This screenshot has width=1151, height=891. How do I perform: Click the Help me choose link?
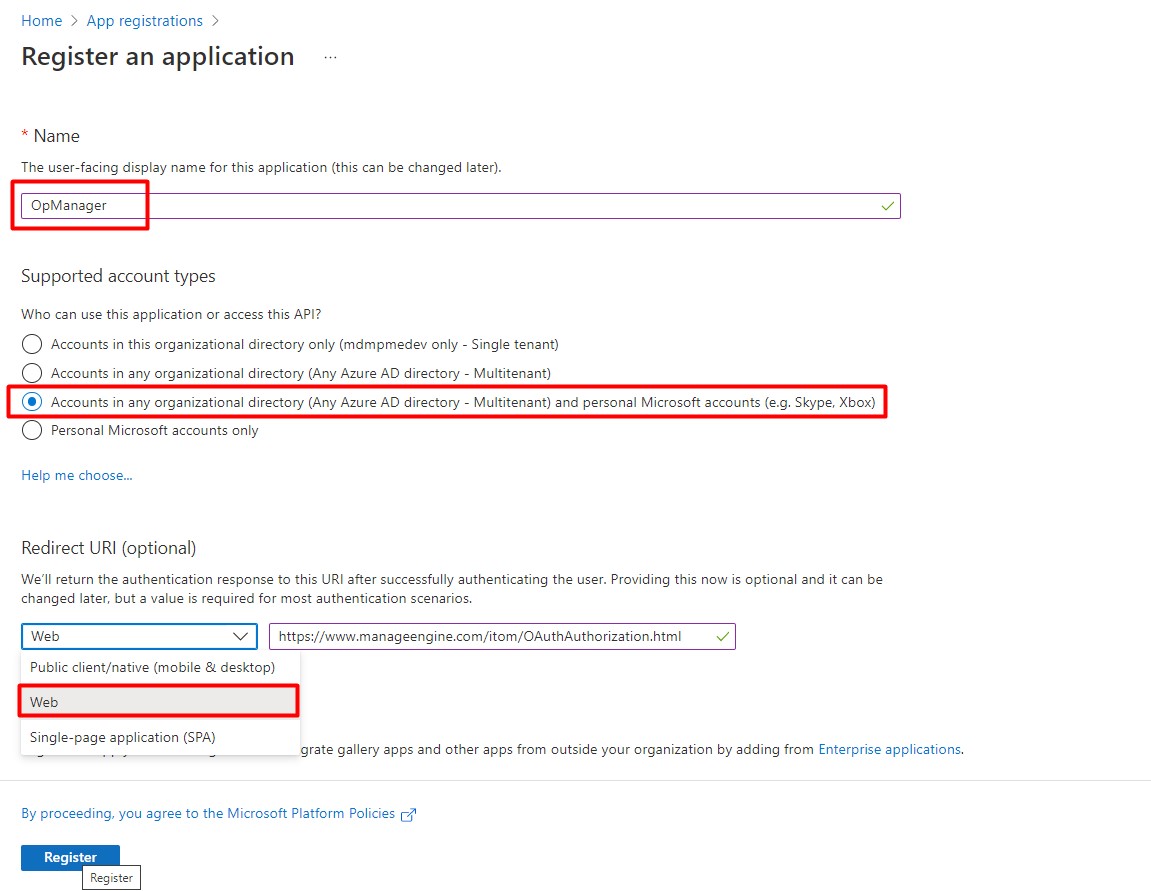click(x=76, y=475)
